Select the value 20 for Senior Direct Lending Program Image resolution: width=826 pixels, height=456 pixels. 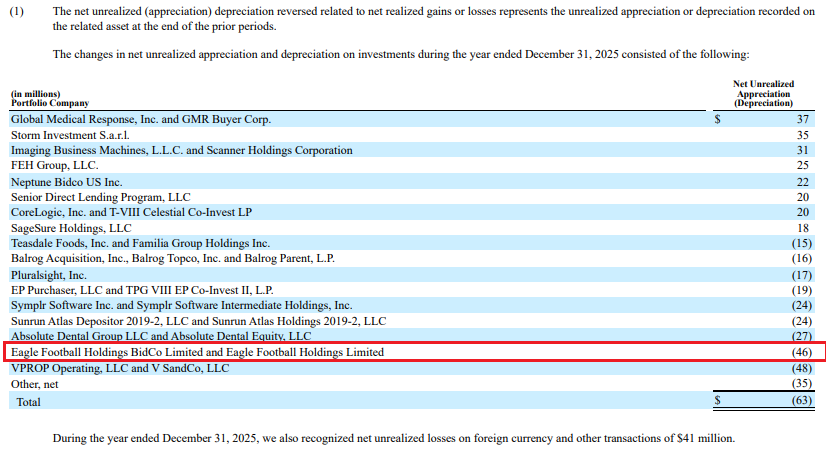tap(802, 197)
